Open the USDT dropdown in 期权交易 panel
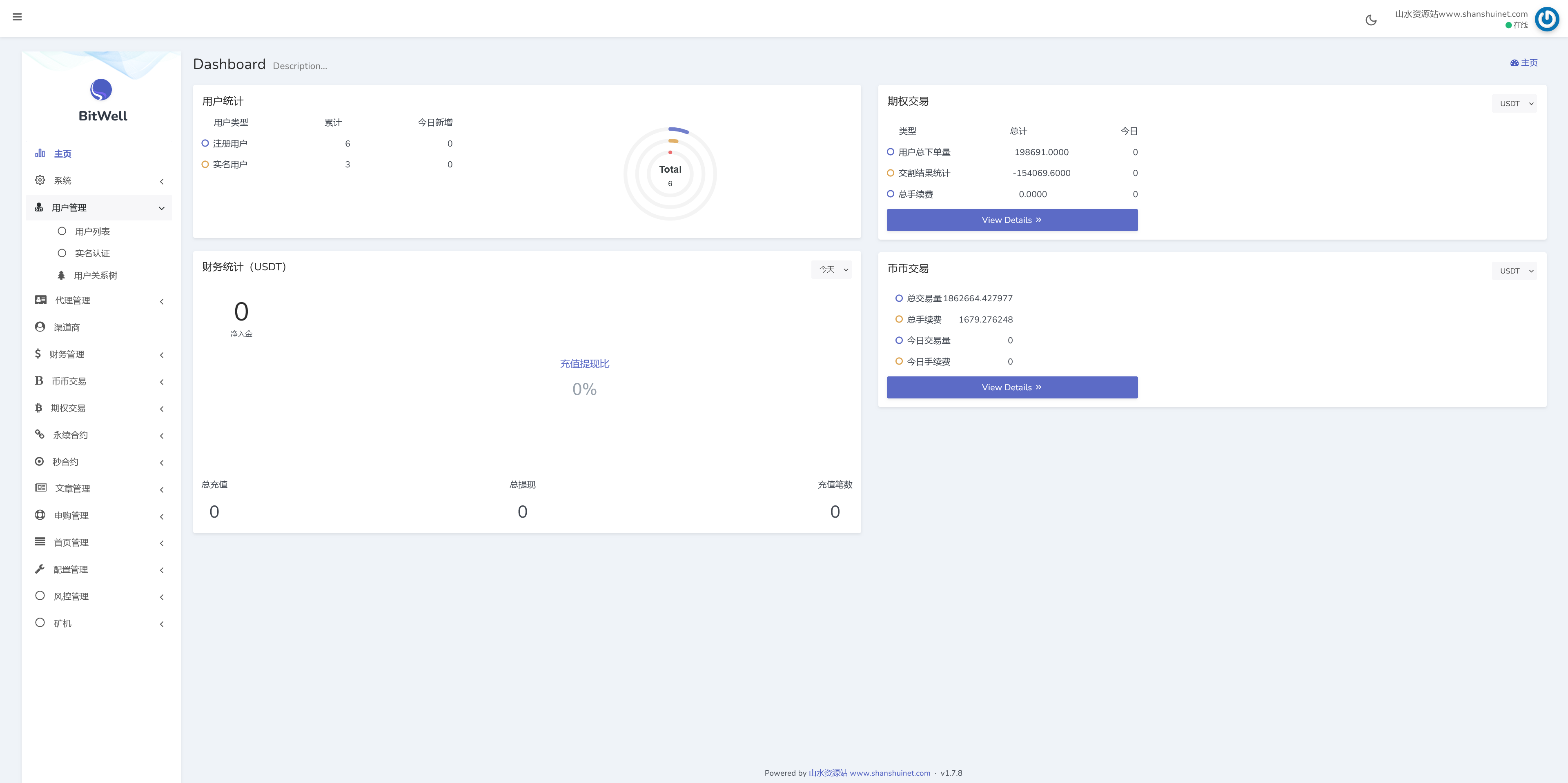 pyautogui.click(x=1515, y=103)
